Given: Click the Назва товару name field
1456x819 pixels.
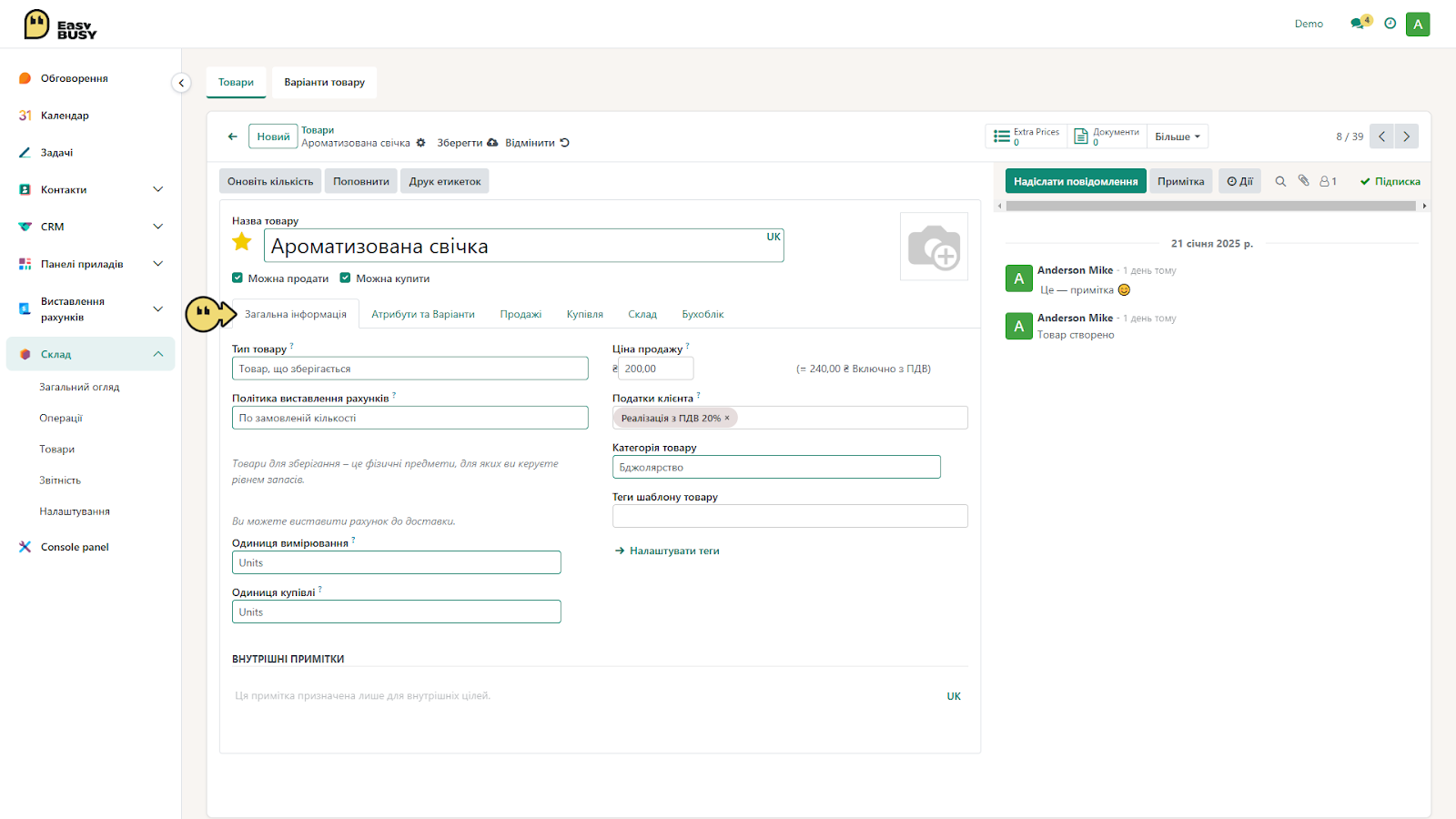Looking at the screenshot, I should (524, 246).
